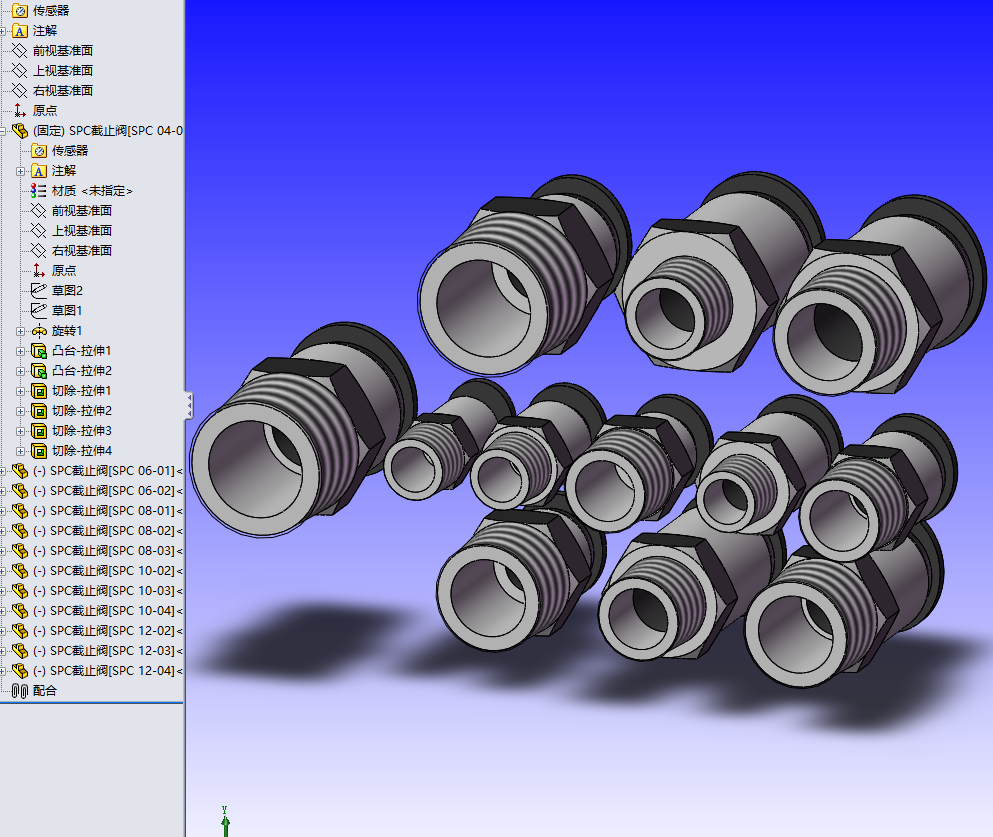Image resolution: width=993 pixels, height=837 pixels.
Task: Click the SPC 04-0 fixed part icon
Action: (x=20, y=131)
